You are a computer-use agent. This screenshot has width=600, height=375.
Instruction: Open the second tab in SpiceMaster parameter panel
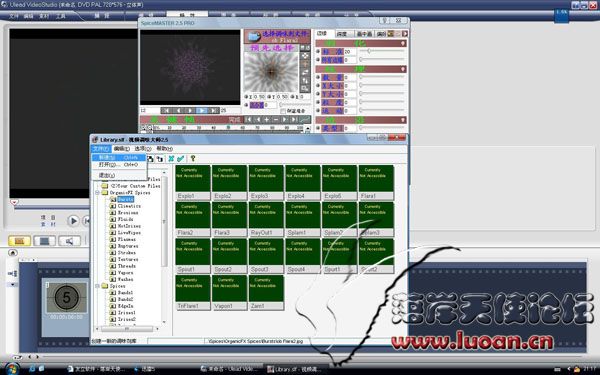(343, 34)
